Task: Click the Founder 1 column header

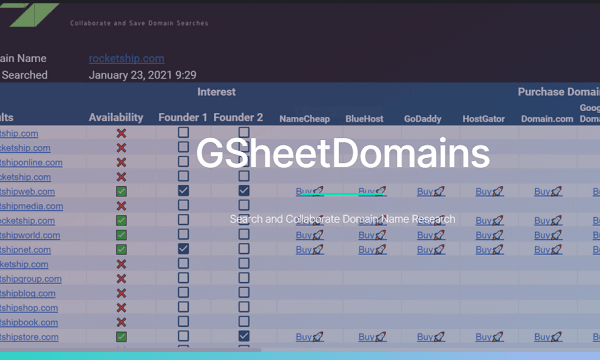Action: pyautogui.click(x=183, y=117)
